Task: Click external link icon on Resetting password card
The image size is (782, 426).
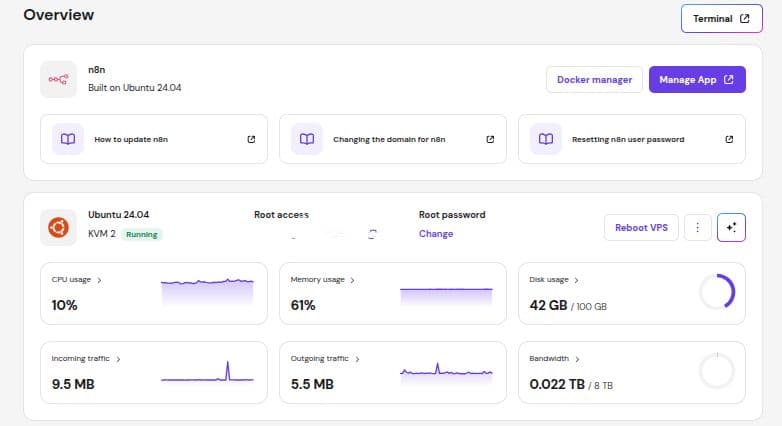Action: pos(729,139)
